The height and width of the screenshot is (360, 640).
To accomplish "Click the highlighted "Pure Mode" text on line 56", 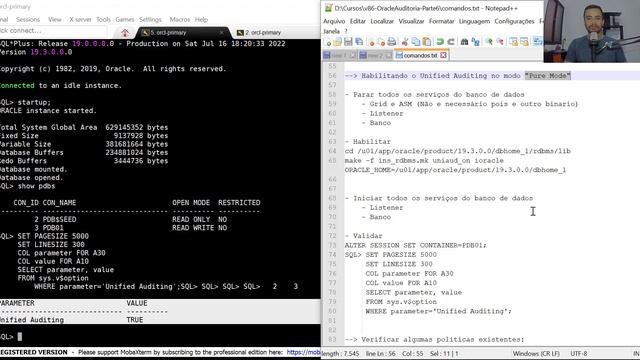I will click(x=548, y=76).
